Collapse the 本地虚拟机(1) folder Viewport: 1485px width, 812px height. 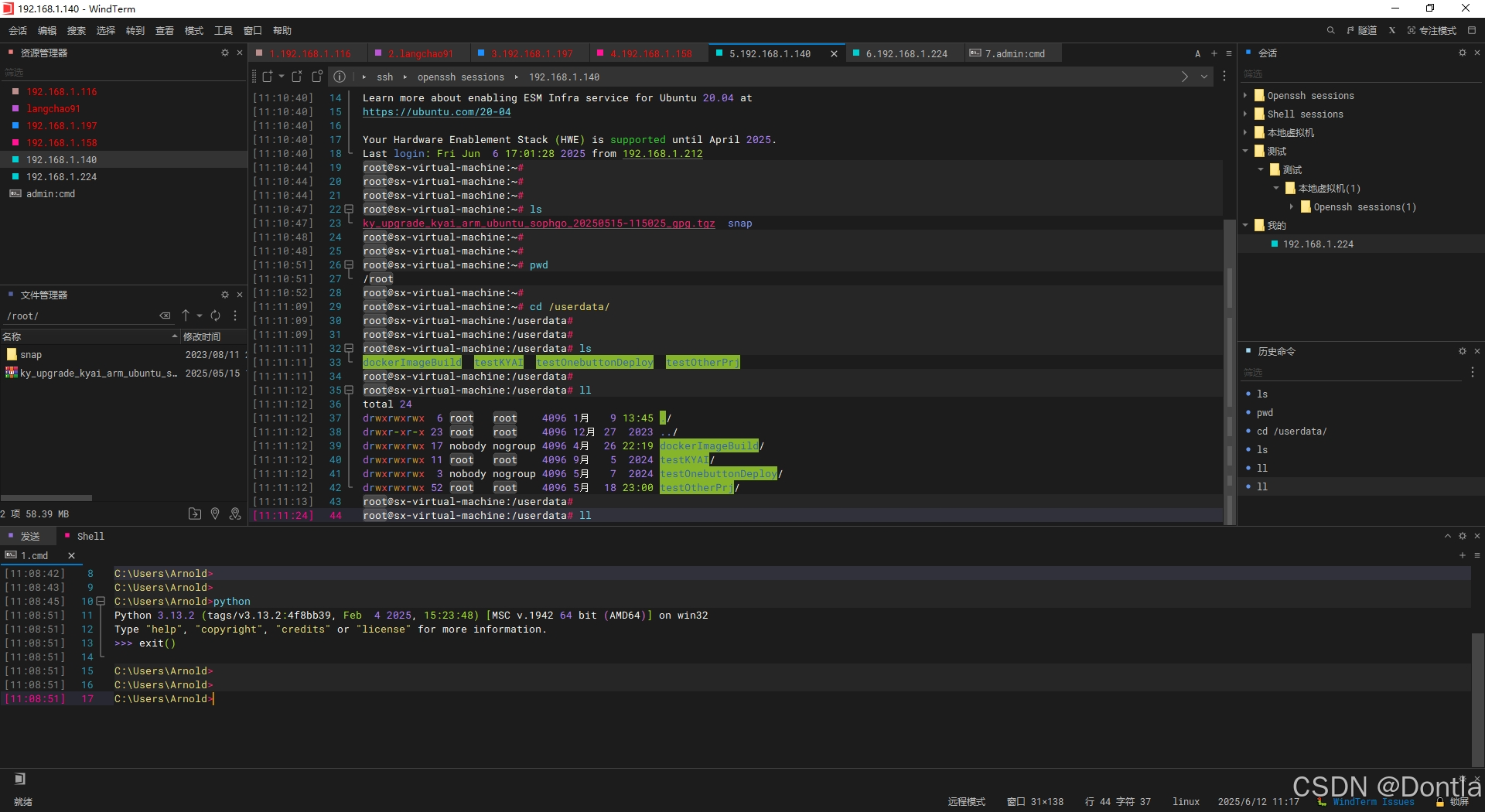click(x=1276, y=188)
